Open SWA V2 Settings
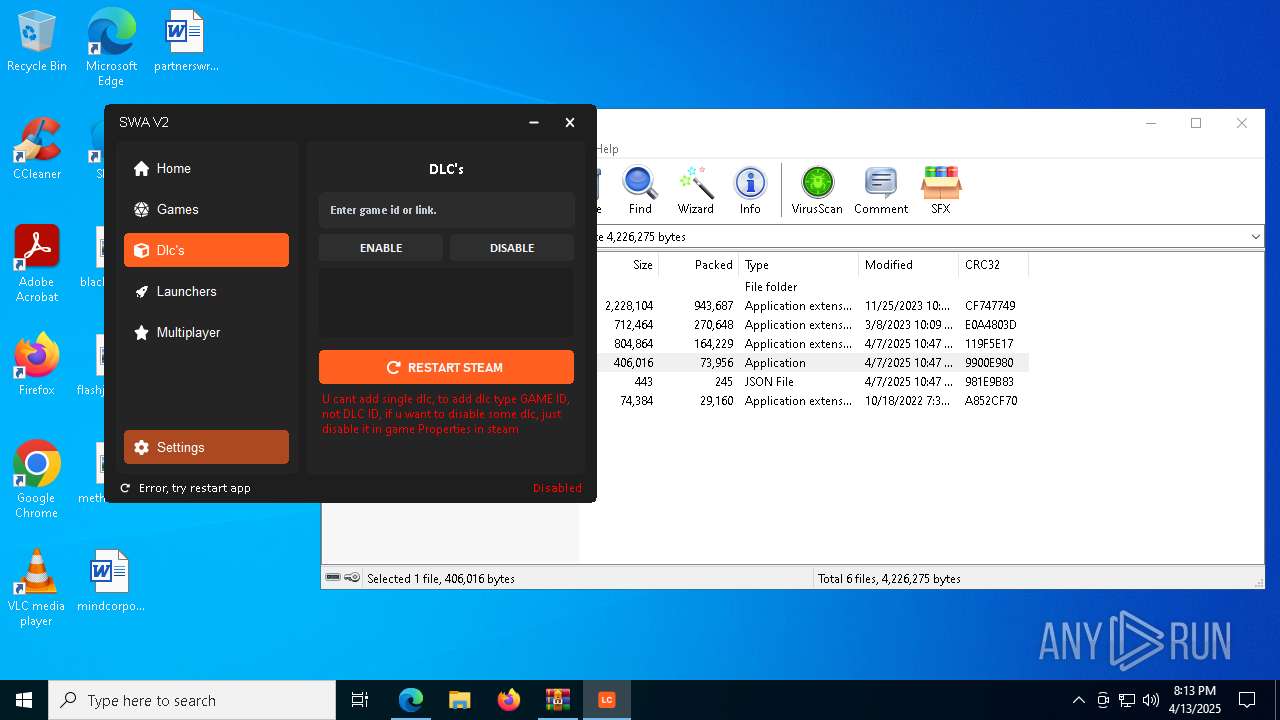Screen dimensions: 1280x720 click(206, 447)
